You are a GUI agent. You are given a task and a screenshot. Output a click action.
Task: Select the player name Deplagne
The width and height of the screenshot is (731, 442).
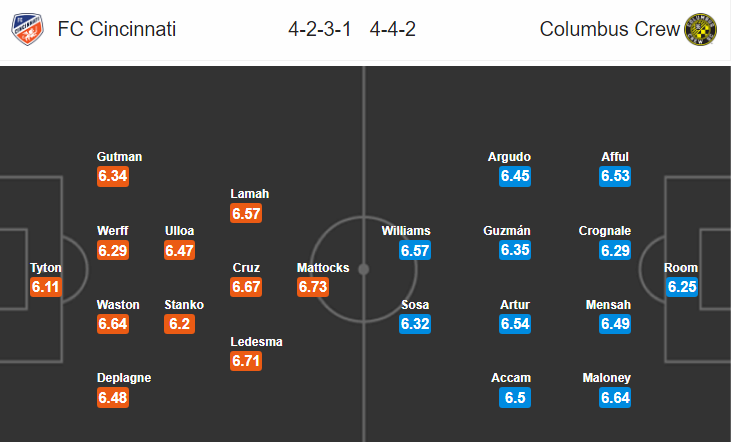pos(124,378)
